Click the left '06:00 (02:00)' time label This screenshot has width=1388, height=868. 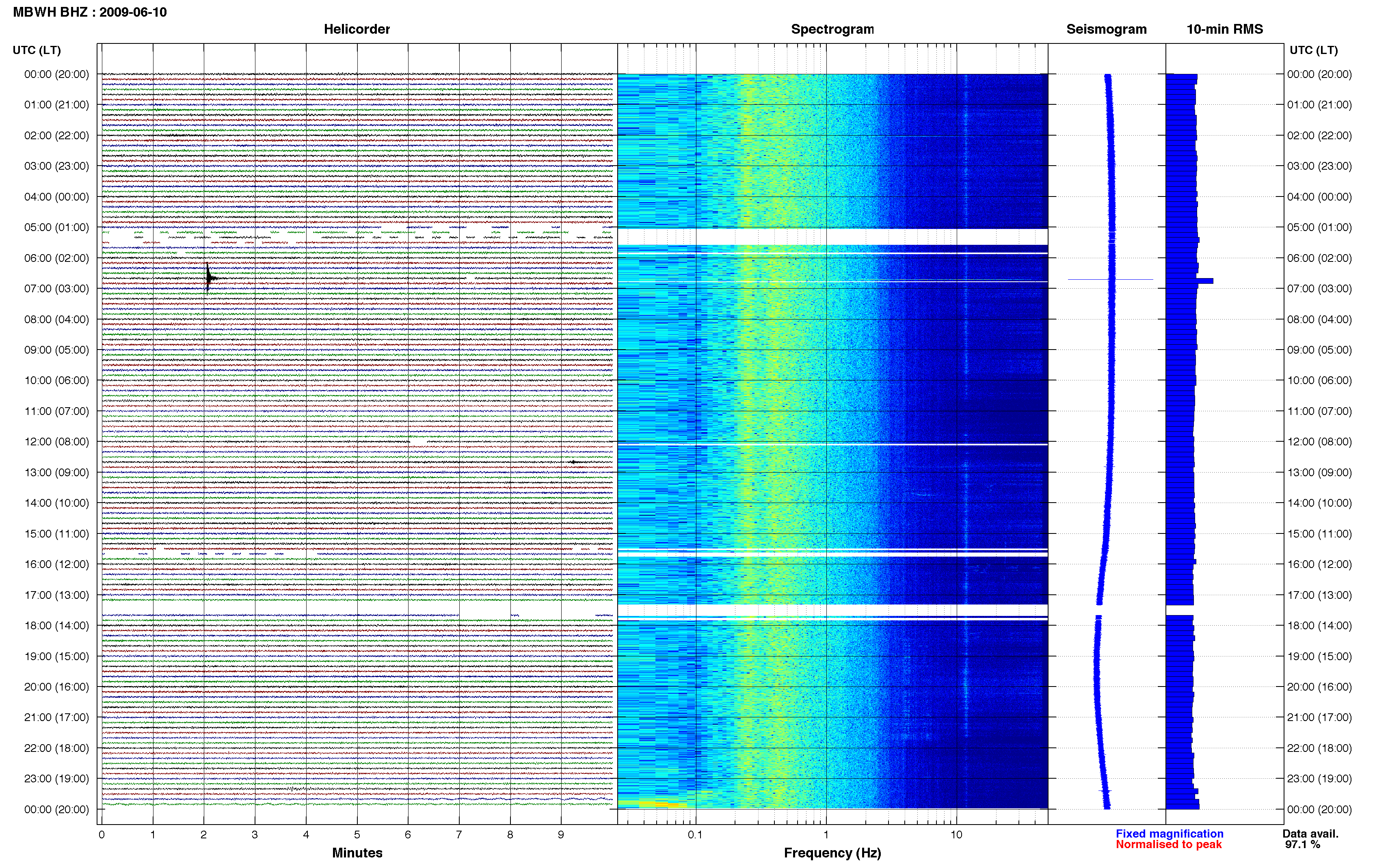pos(56,258)
